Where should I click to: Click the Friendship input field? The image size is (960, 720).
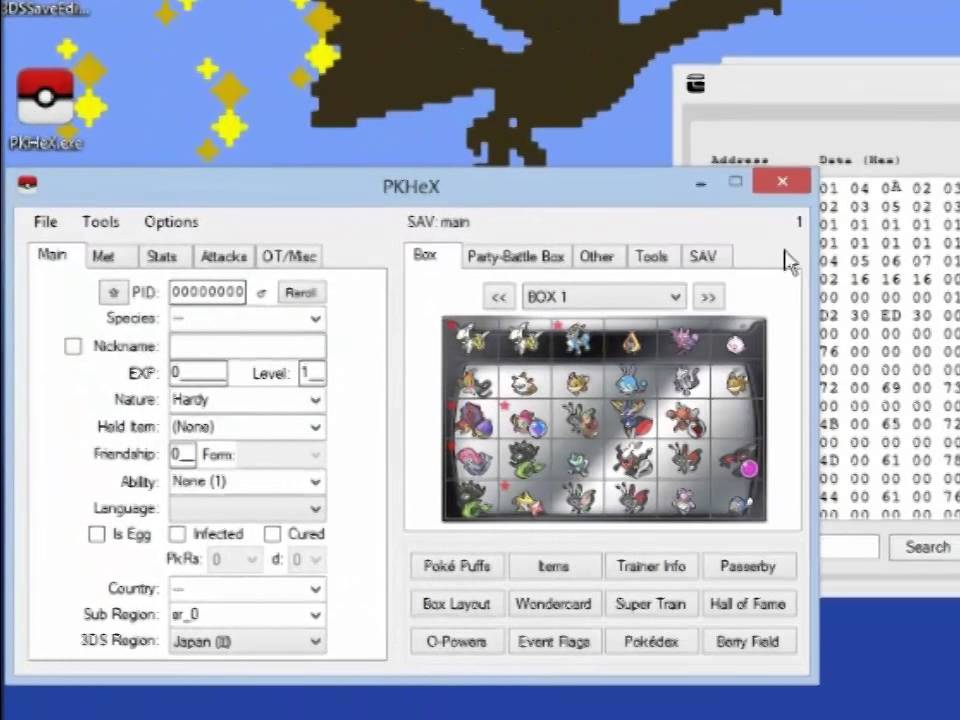coord(182,454)
